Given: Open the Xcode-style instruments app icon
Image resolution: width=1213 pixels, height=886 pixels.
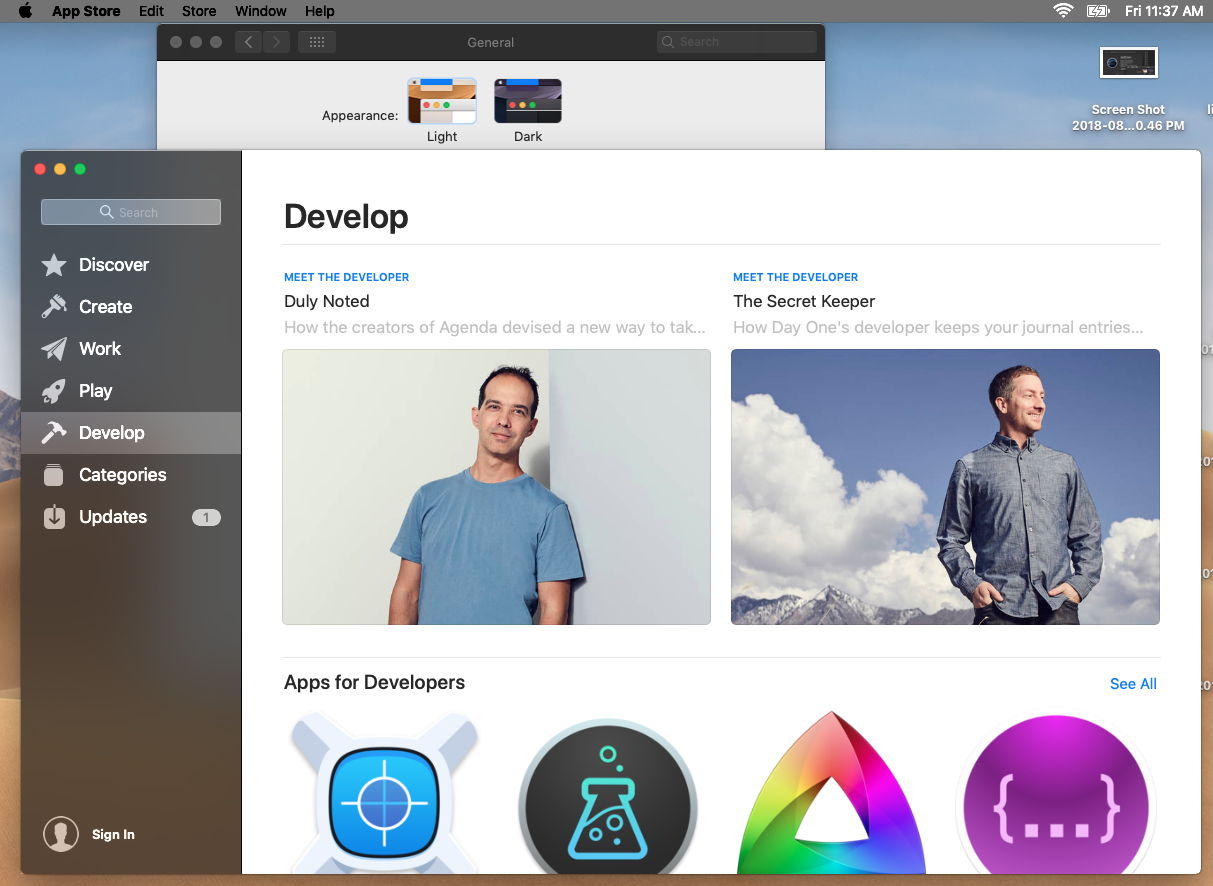Looking at the screenshot, I should pyautogui.click(x=385, y=793).
